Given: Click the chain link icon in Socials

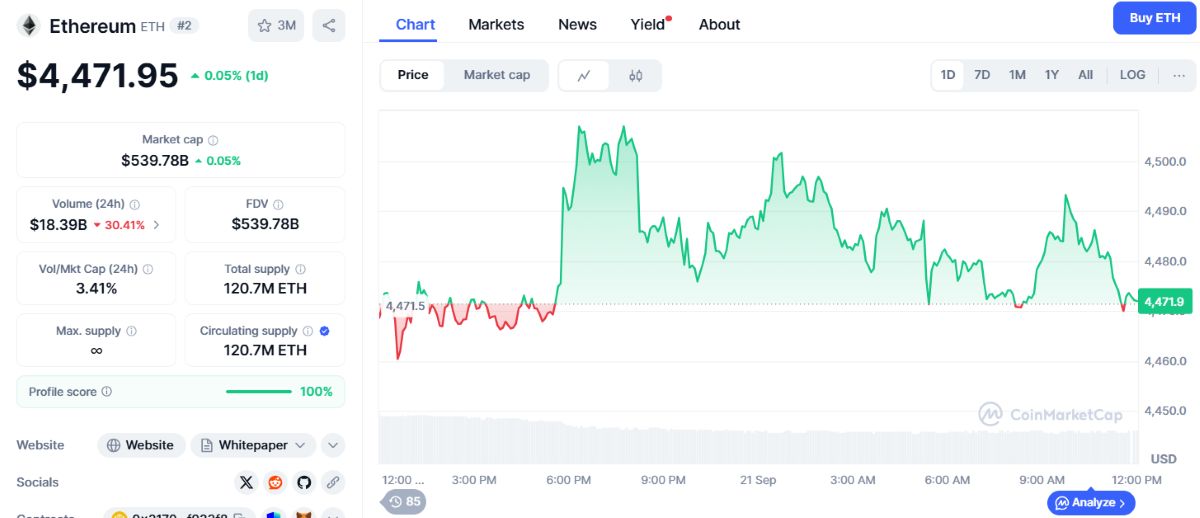Looking at the screenshot, I should pos(333,482).
